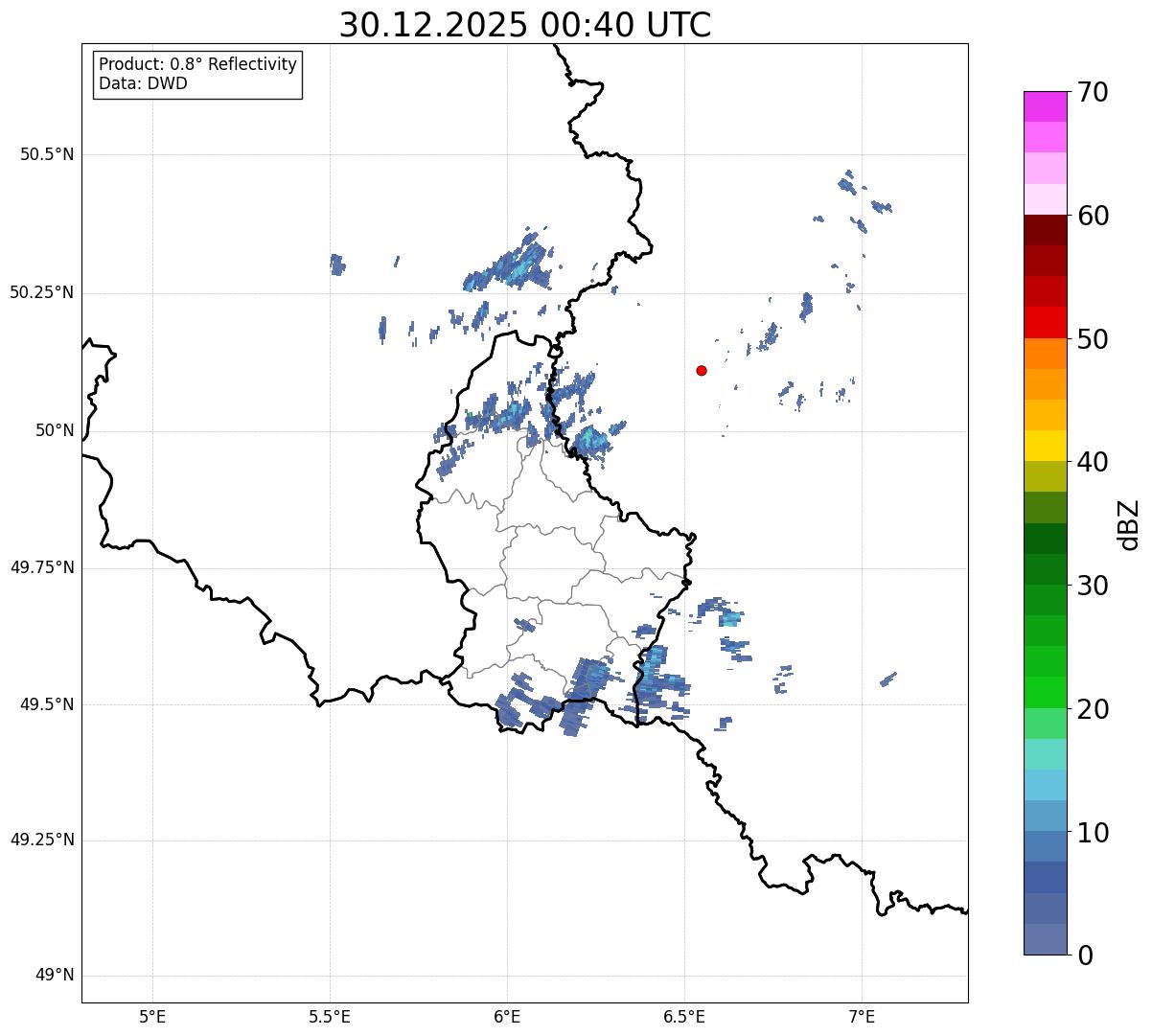Image resolution: width=1152 pixels, height=1036 pixels.
Task: Pick the white-pink colorbar swatch above 60
Action: coord(1045,199)
